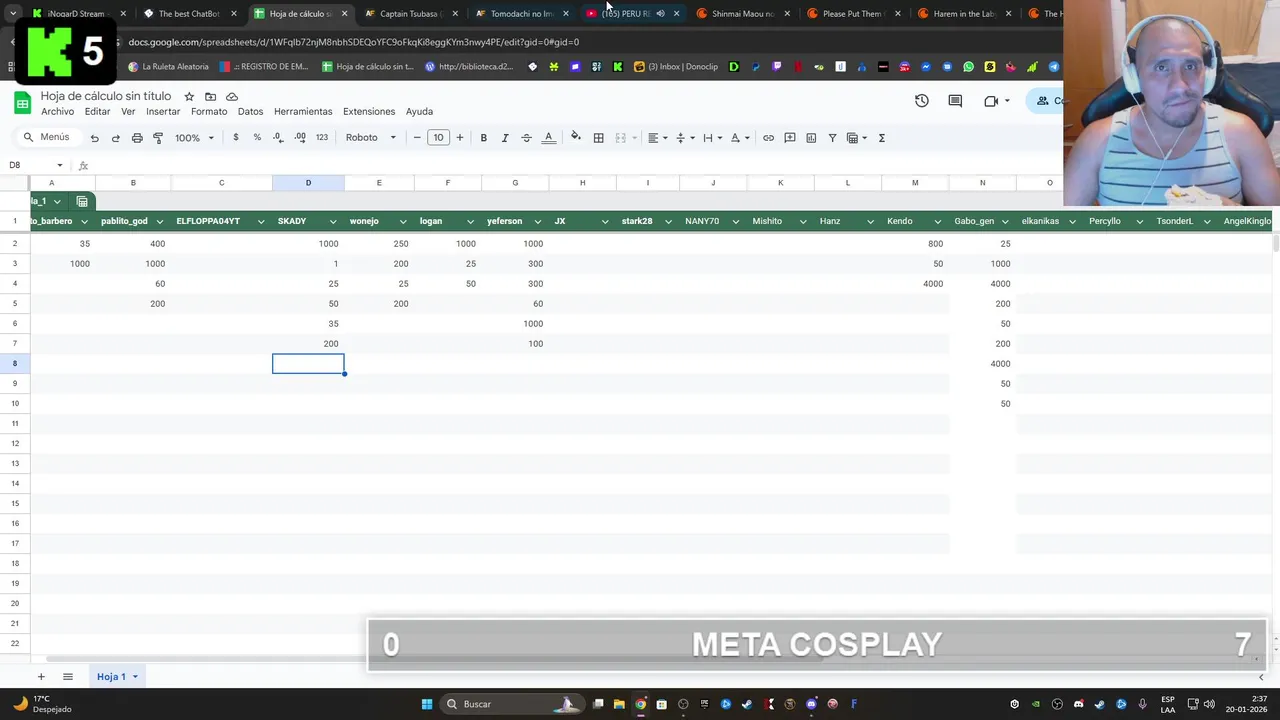Open Kendo column filter dropdown
1280x720 pixels.
coord(936,221)
